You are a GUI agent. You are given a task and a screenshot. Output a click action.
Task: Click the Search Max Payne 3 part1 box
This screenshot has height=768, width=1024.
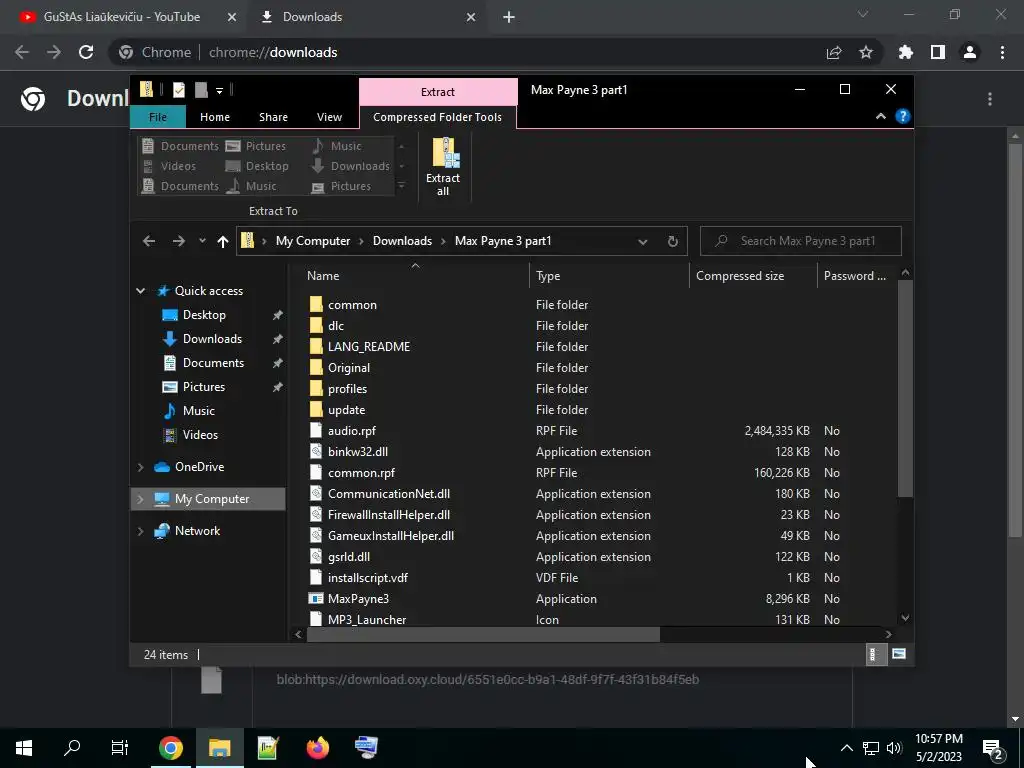point(801,241)
